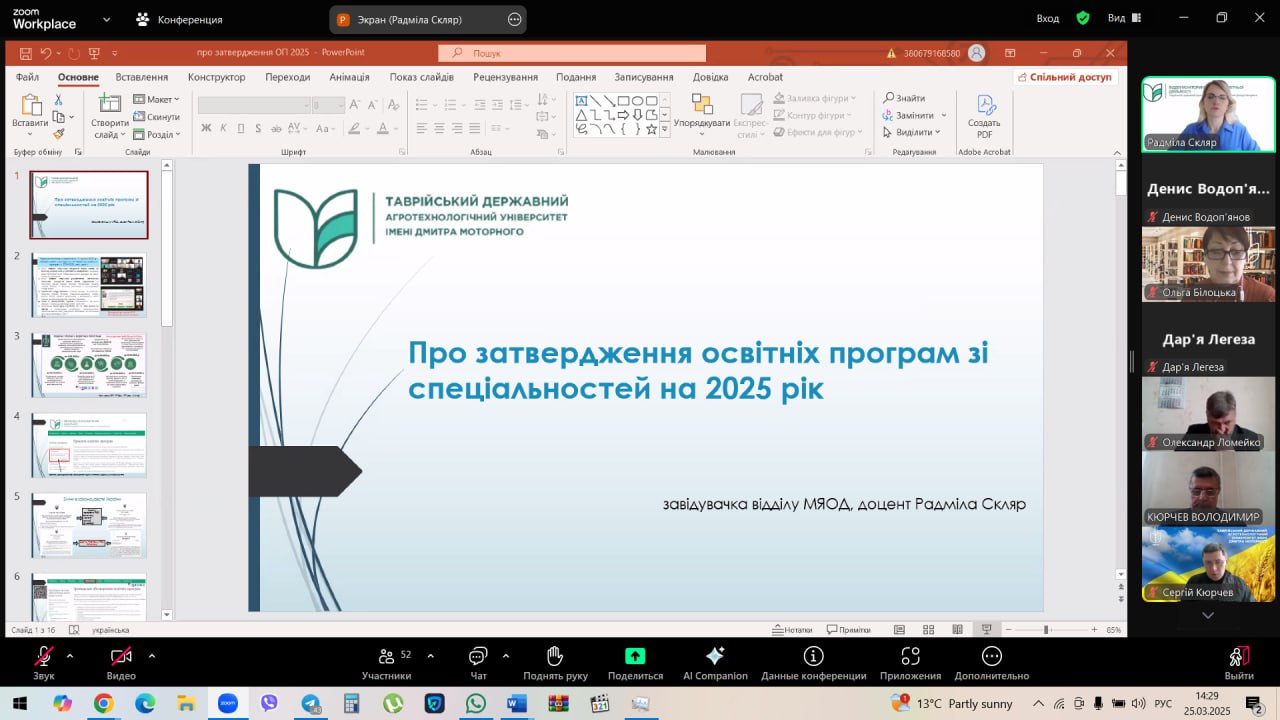1280x720 pixels.
Task: Click the More options ellipsis icon
Action: point(991,656)
